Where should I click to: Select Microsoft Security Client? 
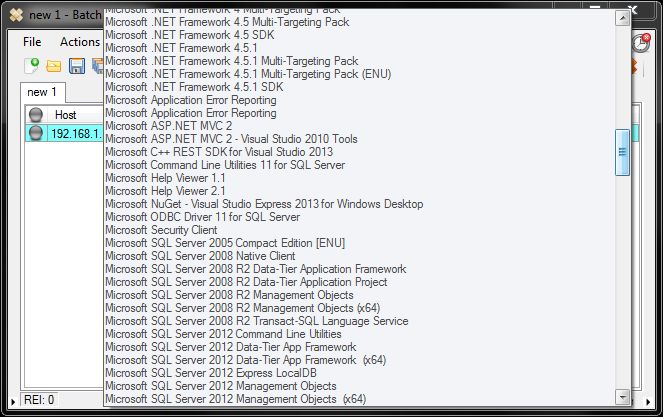[x=161, y=230]
